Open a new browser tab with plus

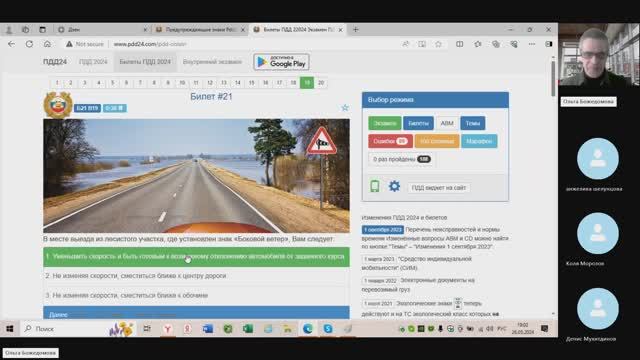pyautogui.click(x=356, y=29)
